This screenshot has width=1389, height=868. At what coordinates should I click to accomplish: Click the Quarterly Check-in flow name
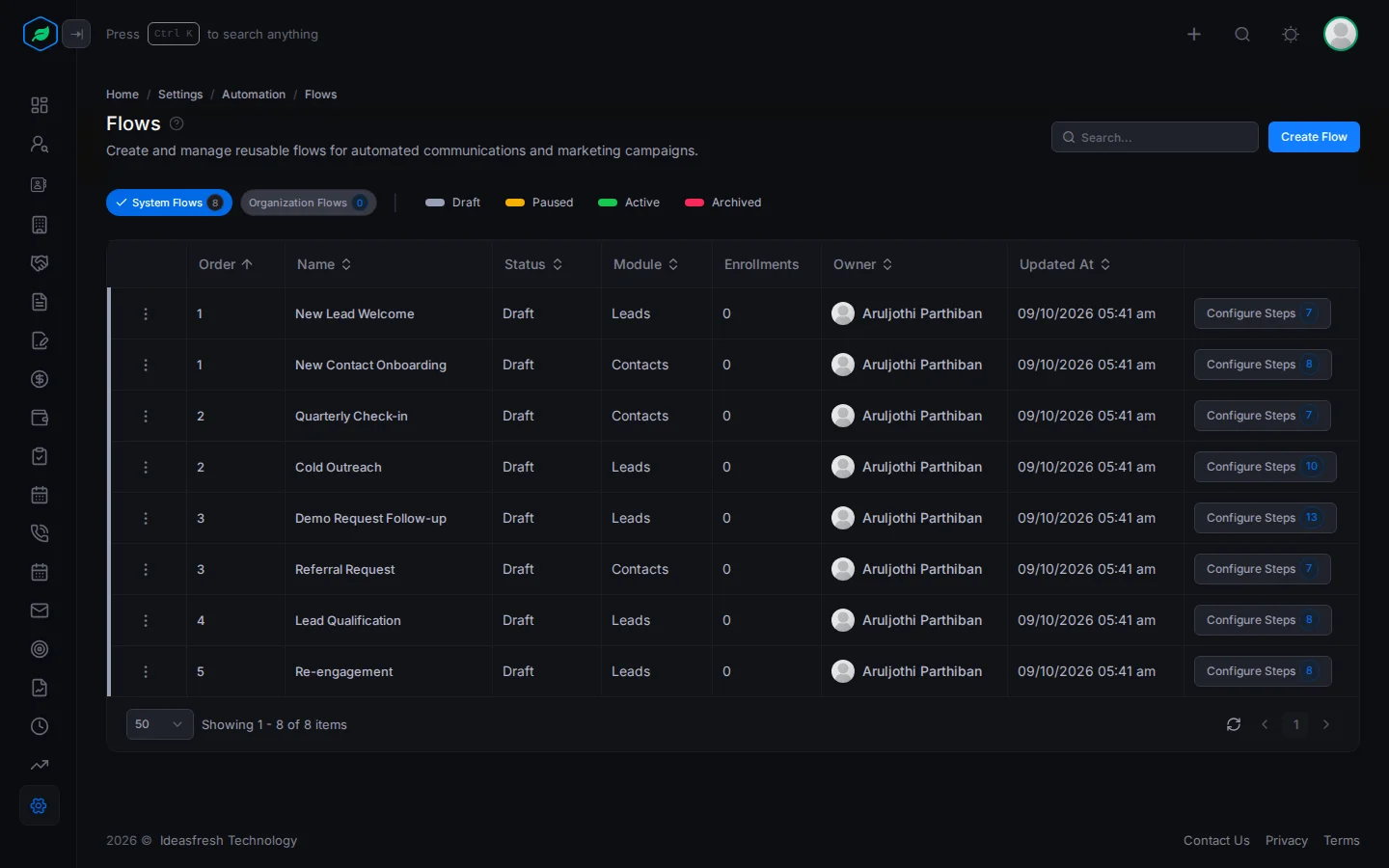coord(351,416)
